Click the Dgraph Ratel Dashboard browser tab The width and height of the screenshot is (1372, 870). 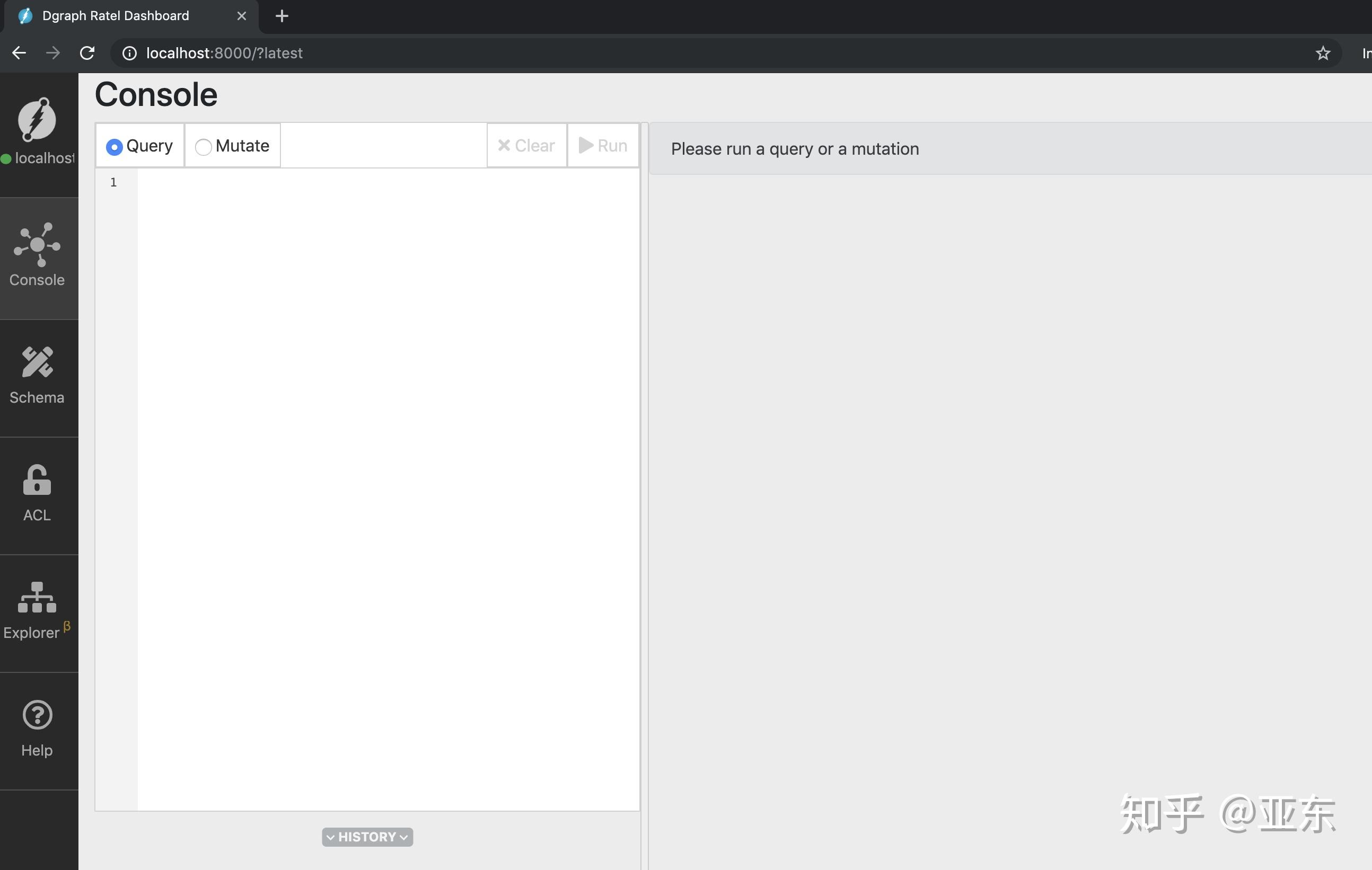click(x=116, y=16)
